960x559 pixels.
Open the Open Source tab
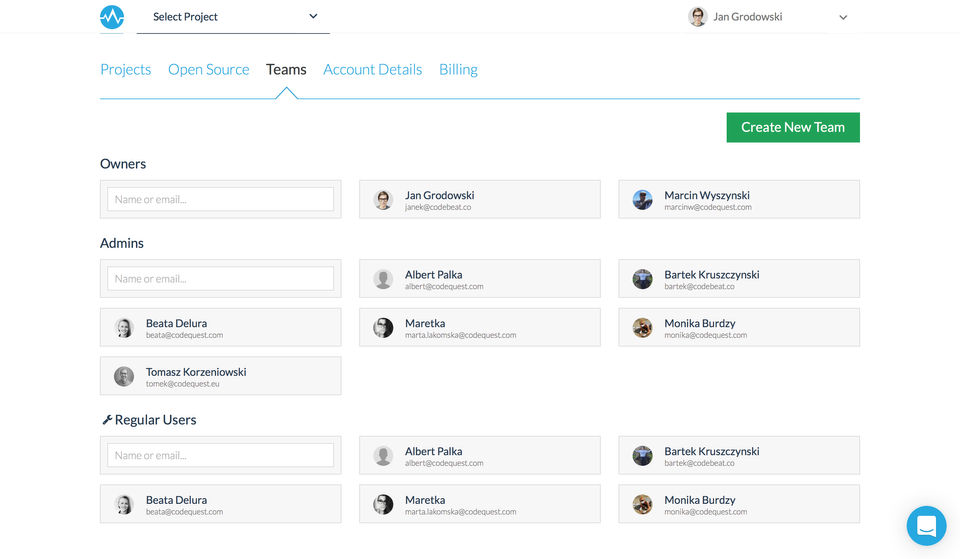209,69
